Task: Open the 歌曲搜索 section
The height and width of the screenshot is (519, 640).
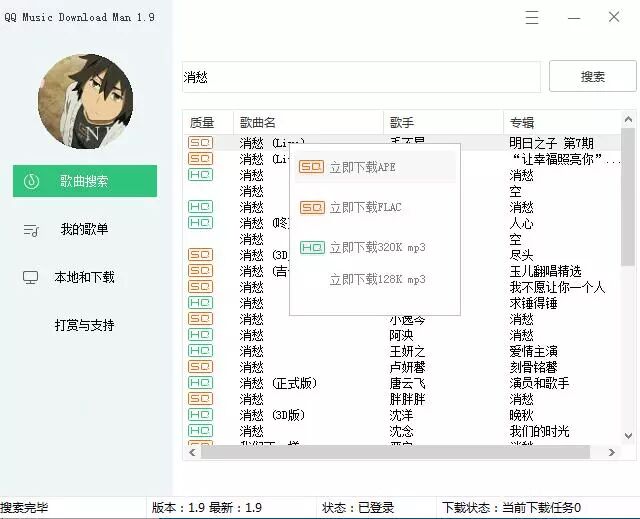Action: [85, 181]
